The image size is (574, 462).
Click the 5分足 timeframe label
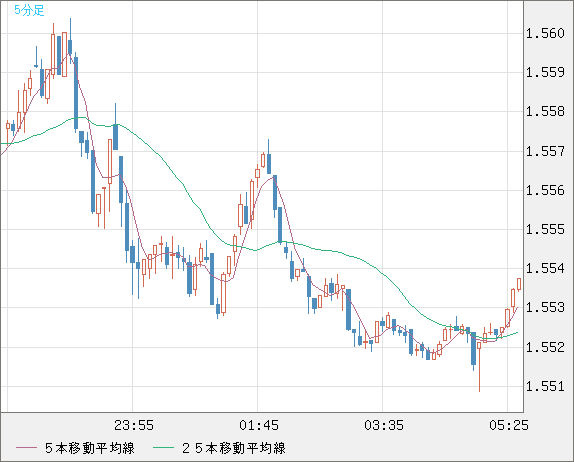tap(29, 10)
